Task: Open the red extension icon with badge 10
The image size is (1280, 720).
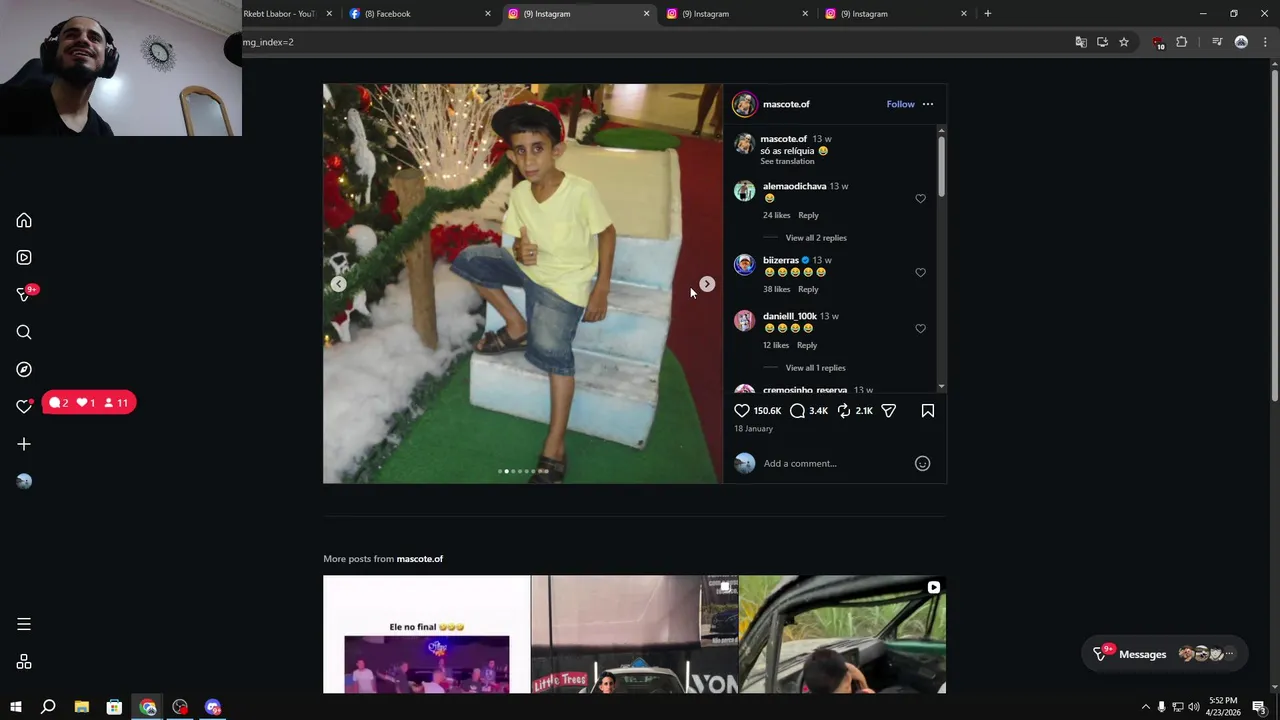Action: click(1159, 43)
